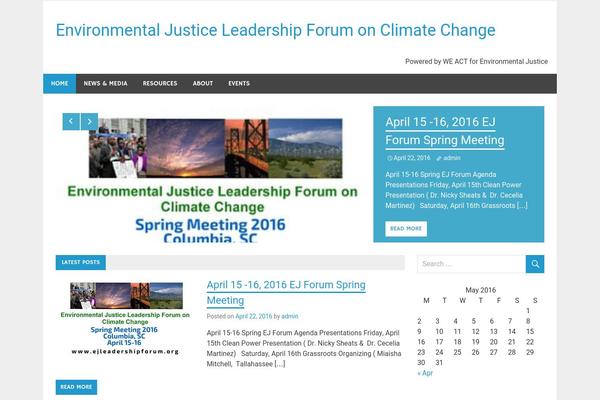Open the latest post thumbnail image
This screenshot has height=400, width=600.
[125, 319]
